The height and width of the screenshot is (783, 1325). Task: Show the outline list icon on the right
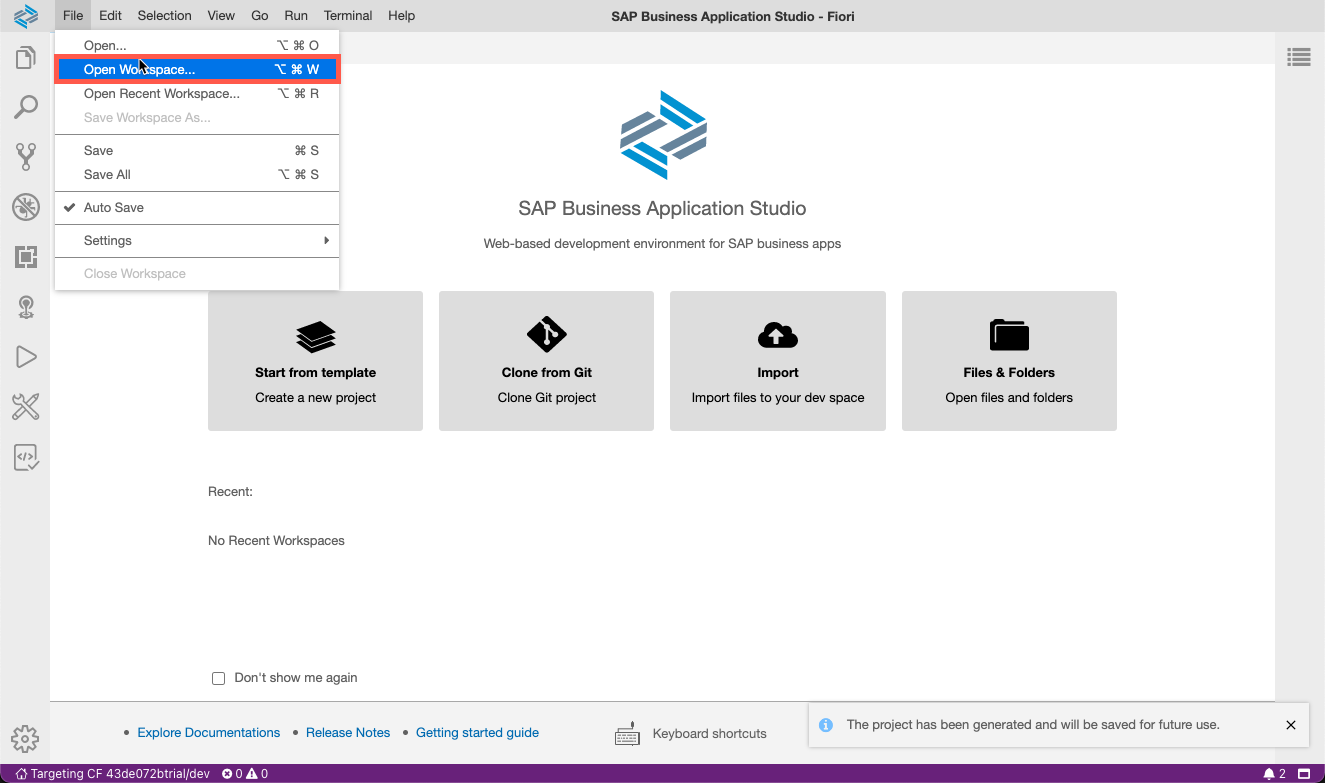tap(1299, 58)
